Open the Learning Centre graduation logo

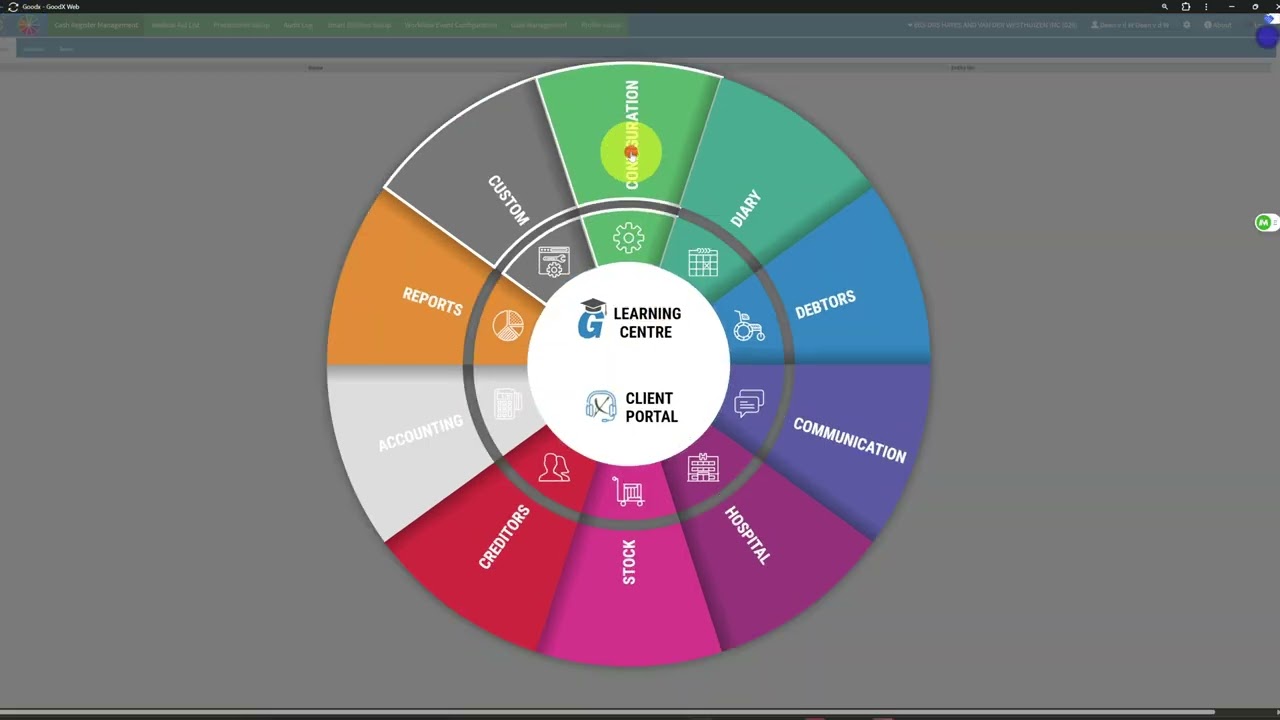coord(592,319)
